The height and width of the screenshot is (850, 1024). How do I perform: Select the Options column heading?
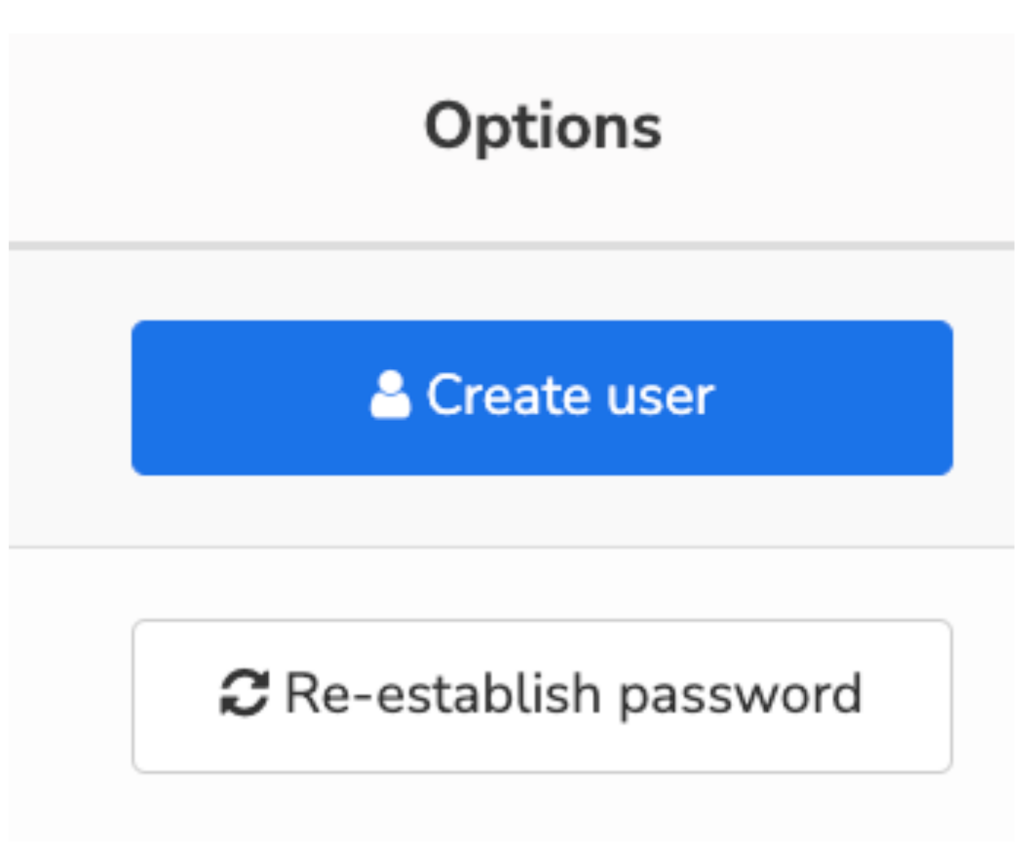tap(543, 127)
